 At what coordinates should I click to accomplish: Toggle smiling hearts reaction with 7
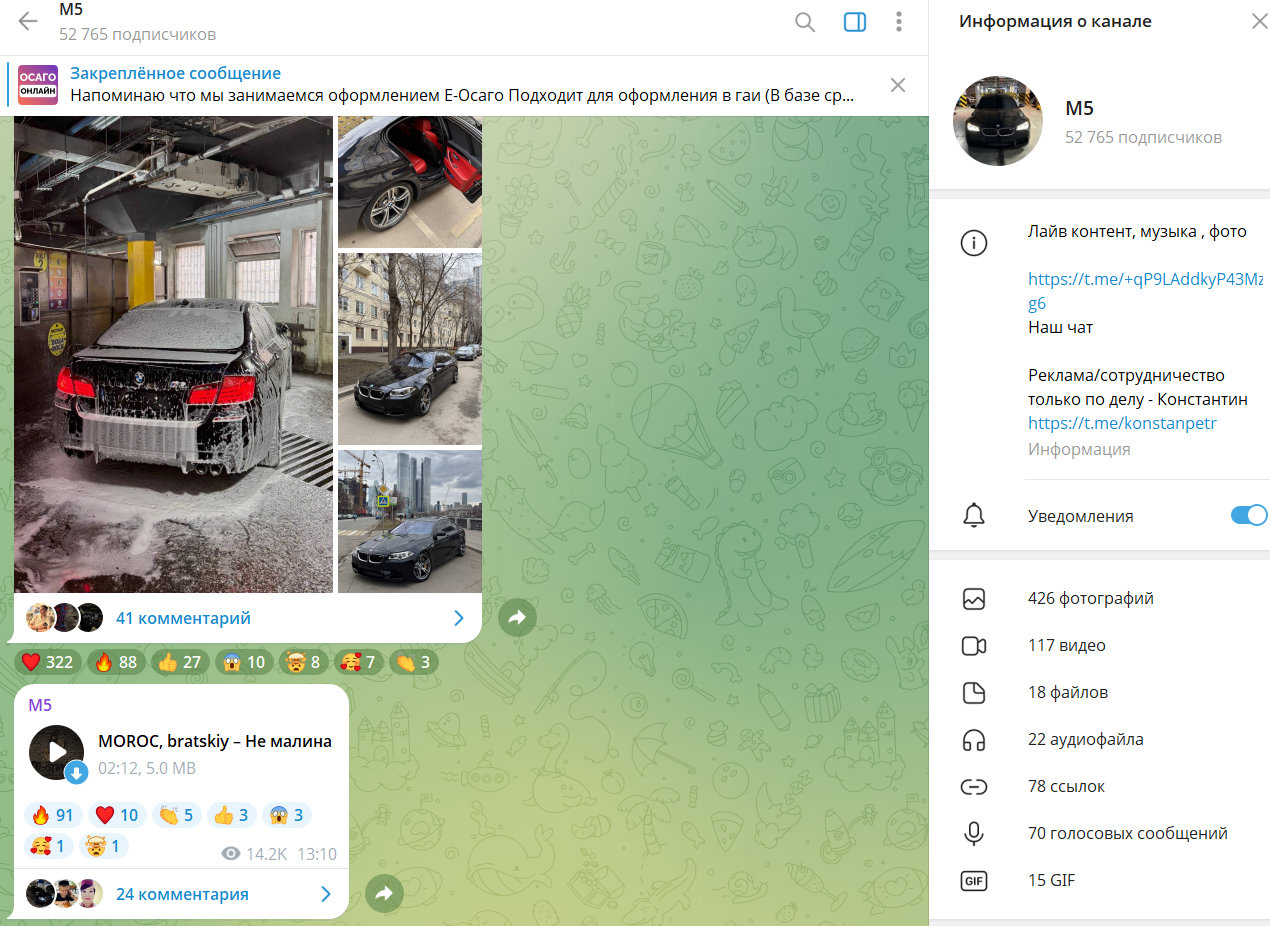tap(358, 662)
